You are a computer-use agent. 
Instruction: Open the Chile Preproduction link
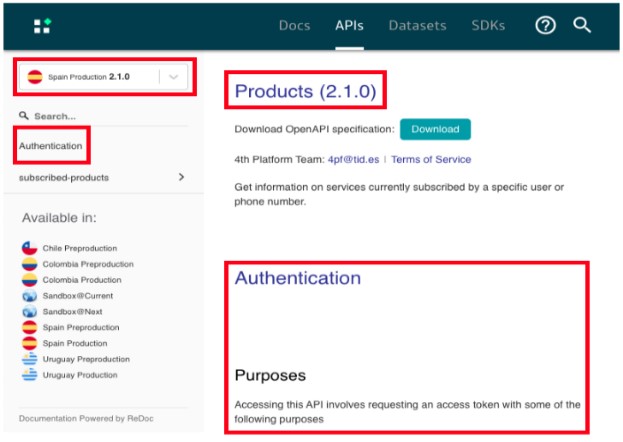click(x=80, y=248)
